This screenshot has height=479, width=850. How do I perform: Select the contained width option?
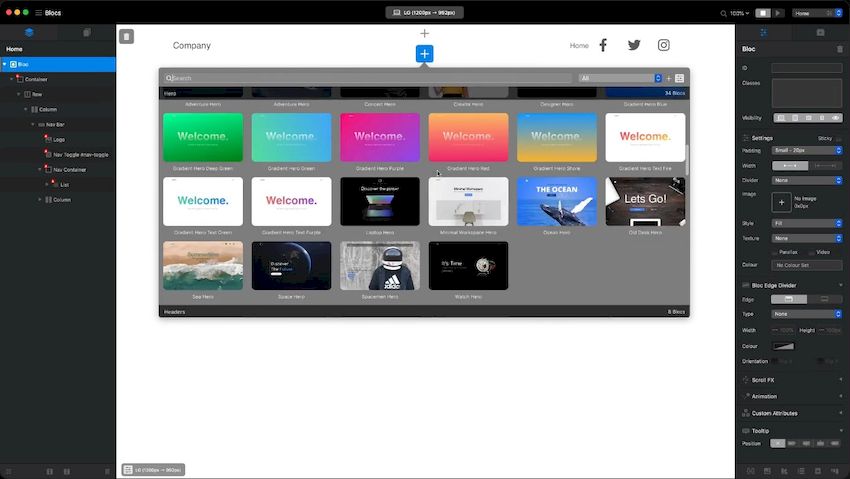point(790,165)
